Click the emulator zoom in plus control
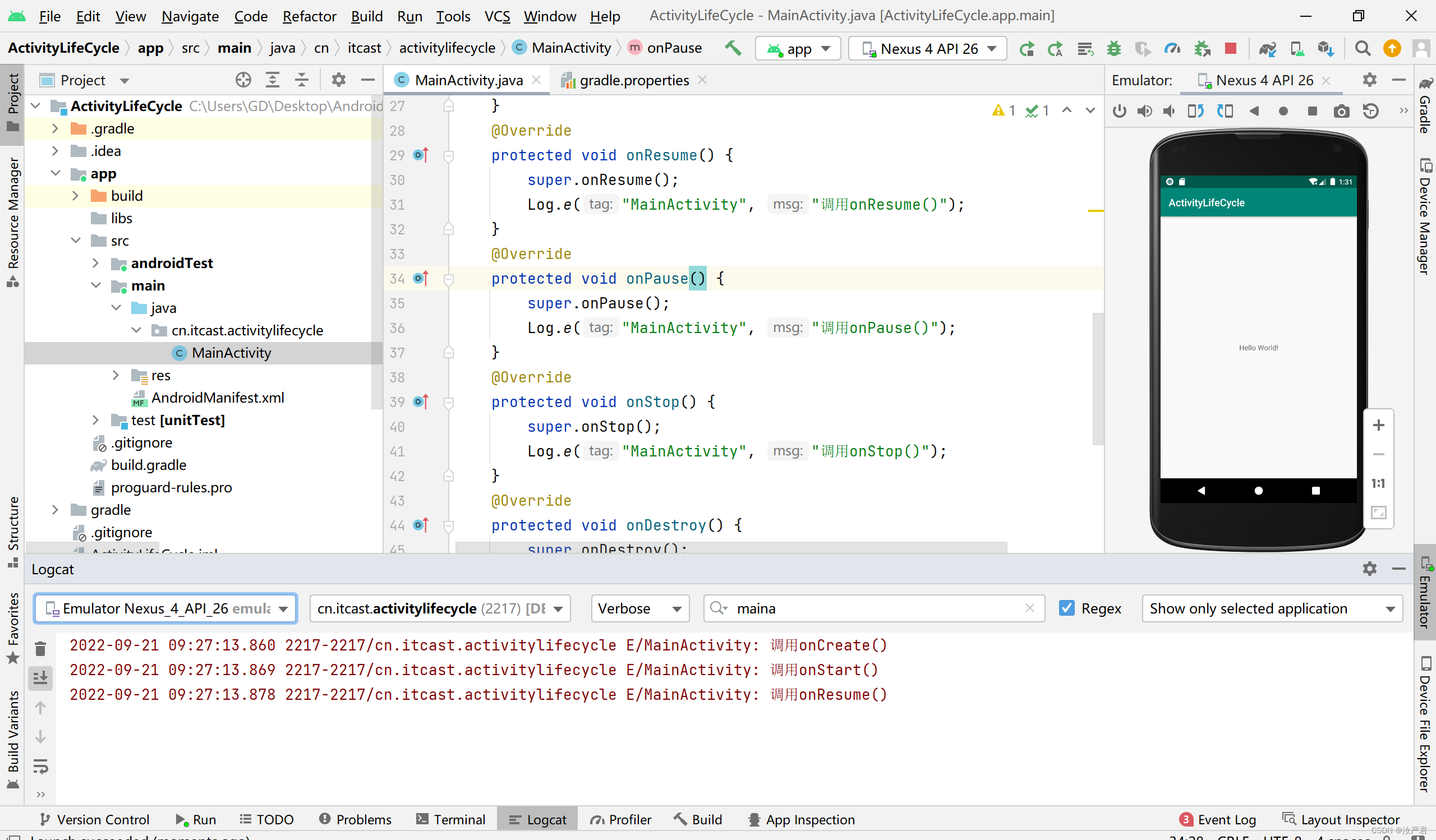Image resolution: width=1436 pixels, height=840 pixels. click(1378, 425)
